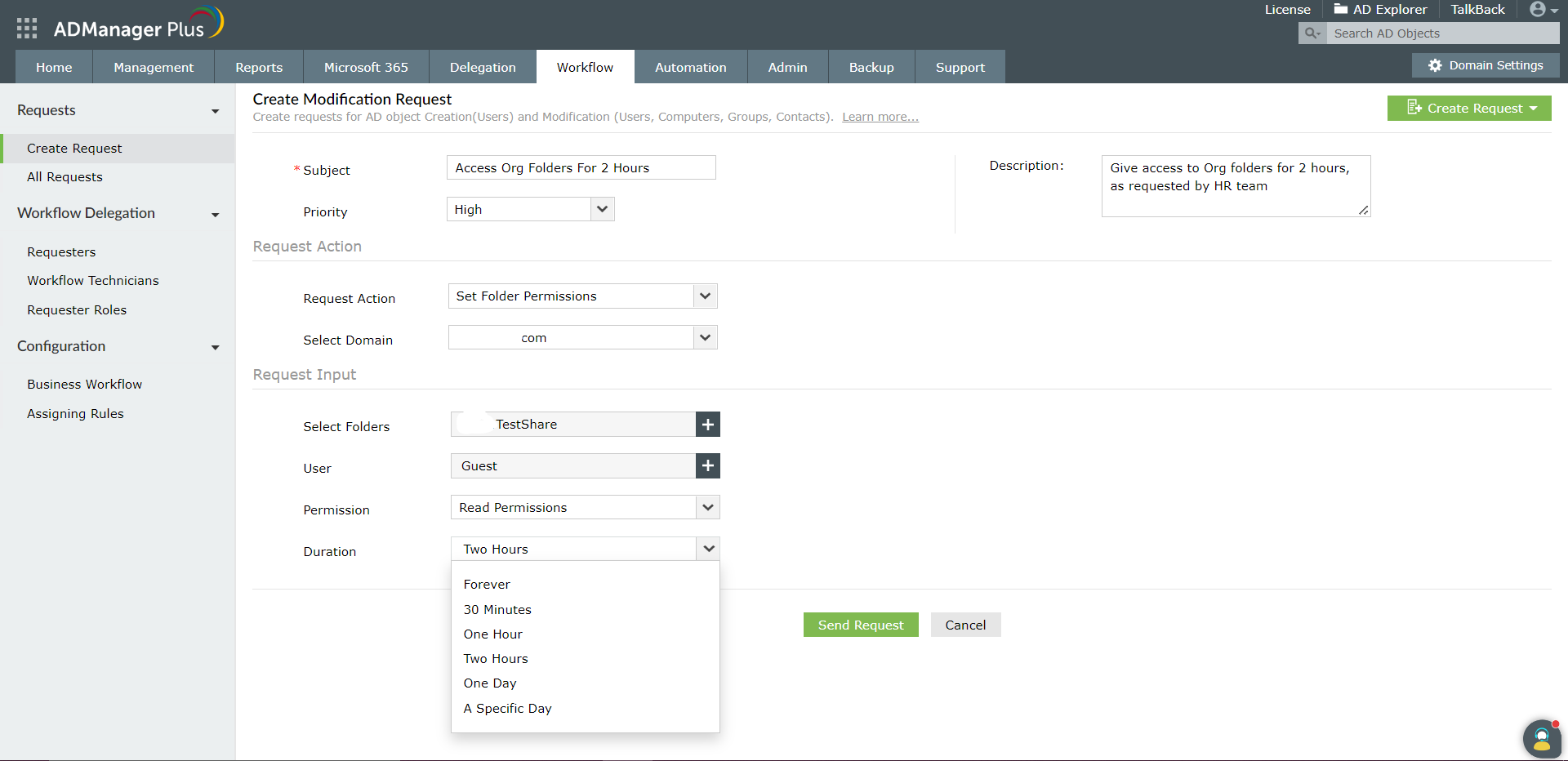Collapse the Workflow Delegation sidebar section
The image size is (1568, 761).
tap(215, 215)
